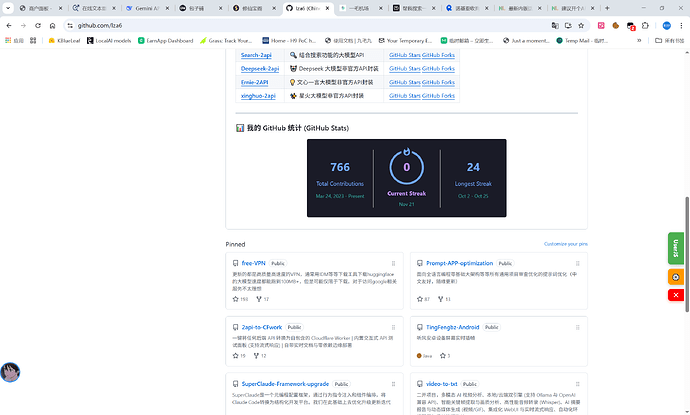This screenshot has width=690, height=415.
Task: Grab the free-VPN pin drag handle
Action: click(393, 263)
